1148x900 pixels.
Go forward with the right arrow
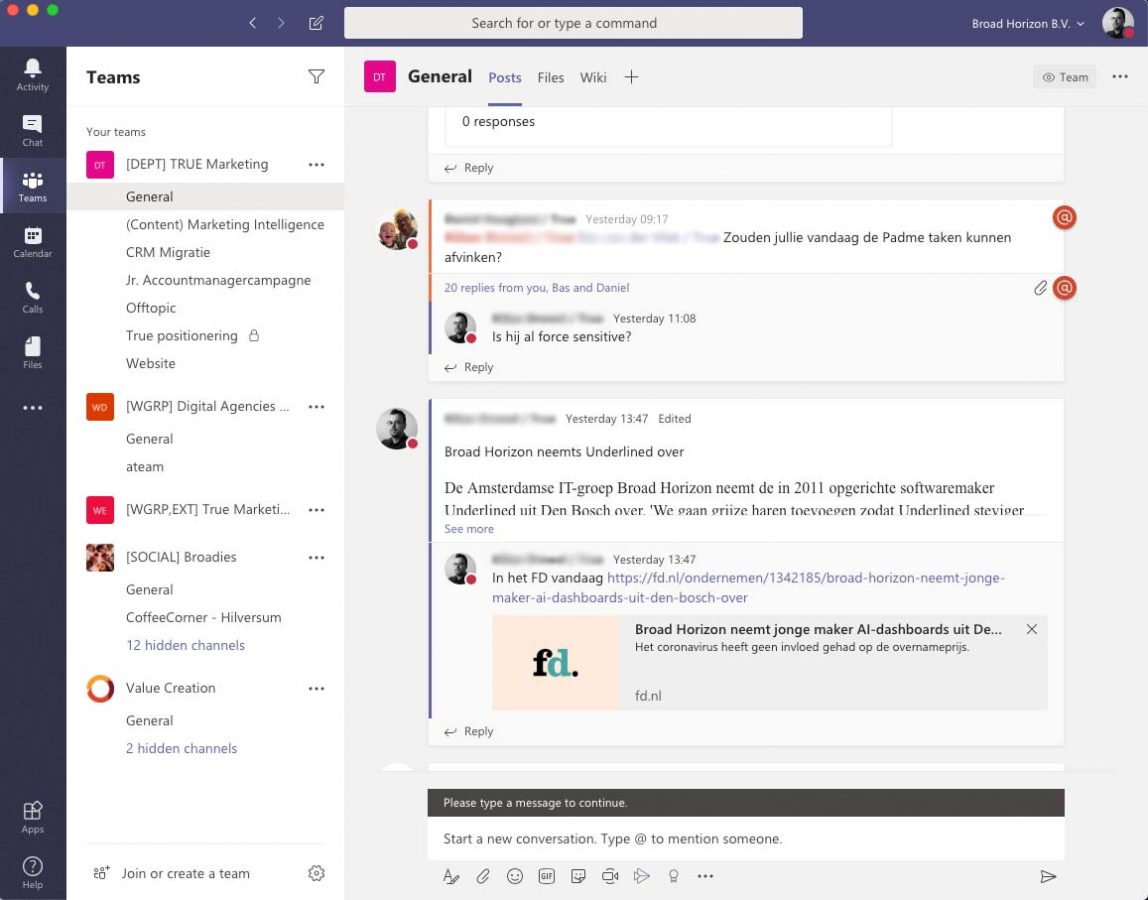pyautogui.click(x=281, y=23)
